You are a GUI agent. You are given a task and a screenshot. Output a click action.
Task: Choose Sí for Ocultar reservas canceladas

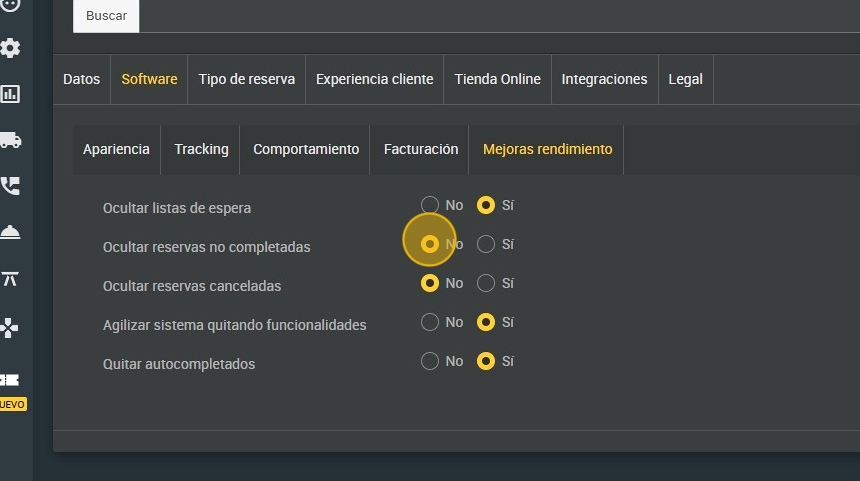click(x=486, y=283)
